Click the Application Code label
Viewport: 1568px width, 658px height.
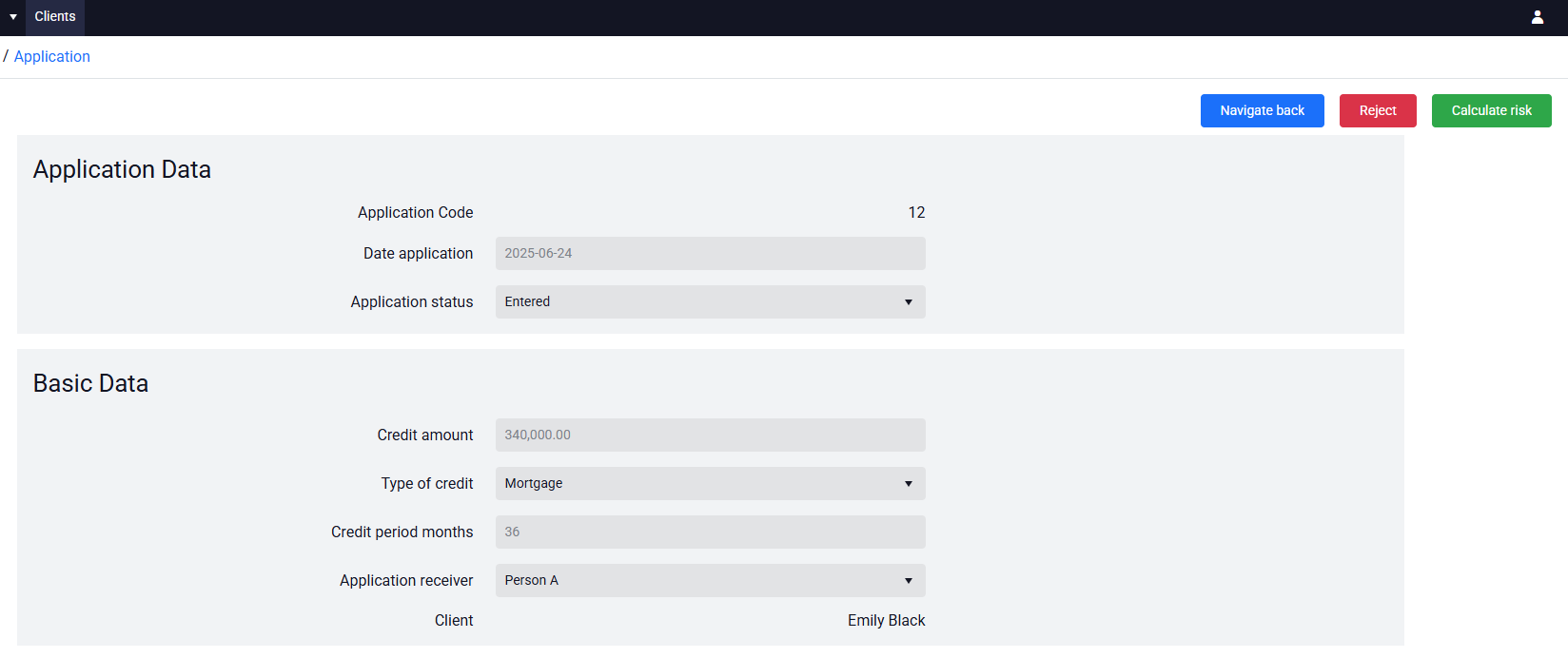point(416,213)
